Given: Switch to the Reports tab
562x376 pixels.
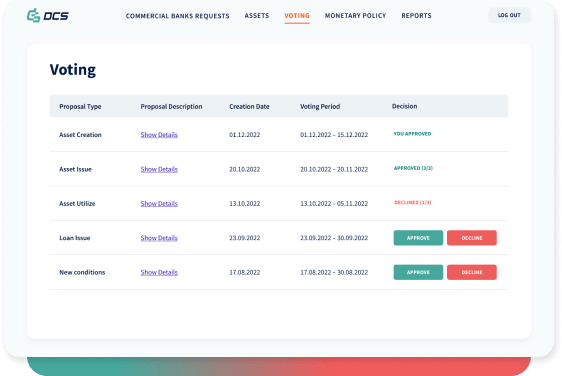Looking at the screenshot, I should point(416,15).
